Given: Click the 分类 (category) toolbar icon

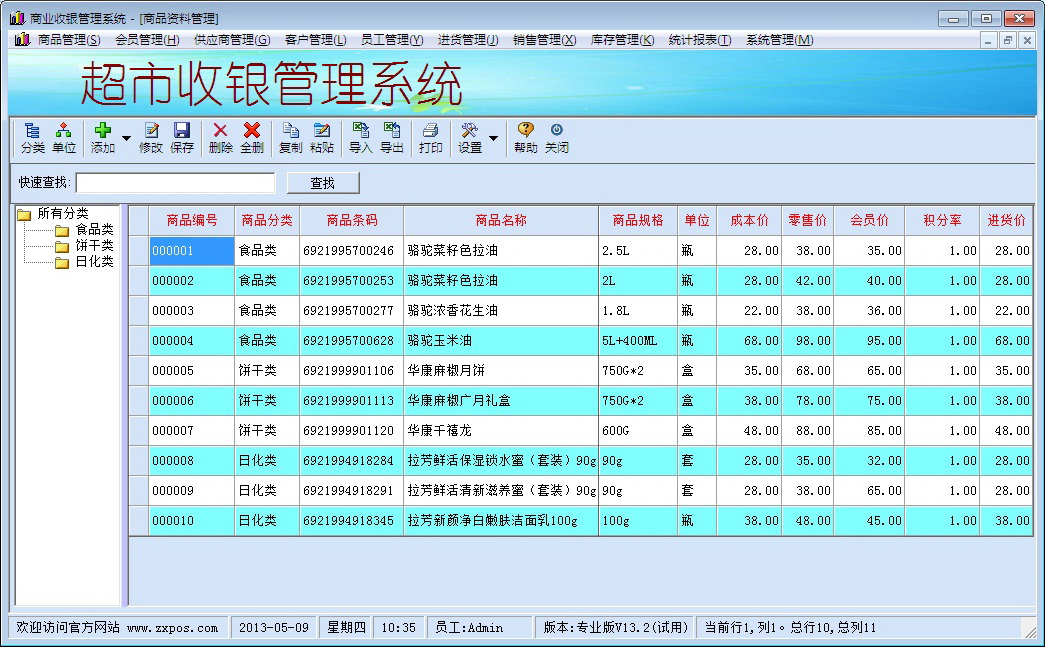Looking at the screenshot, I should (x=32, y=137).
